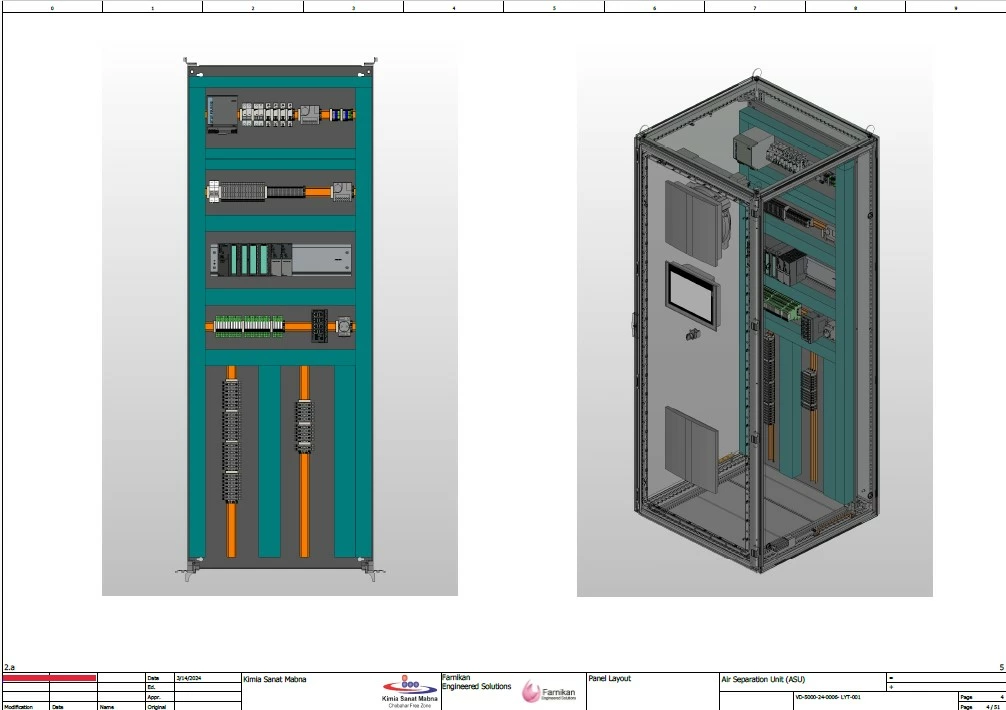Click the Farnikan pink logo
The image size is (1006, 710).
[x=549, y=691]
